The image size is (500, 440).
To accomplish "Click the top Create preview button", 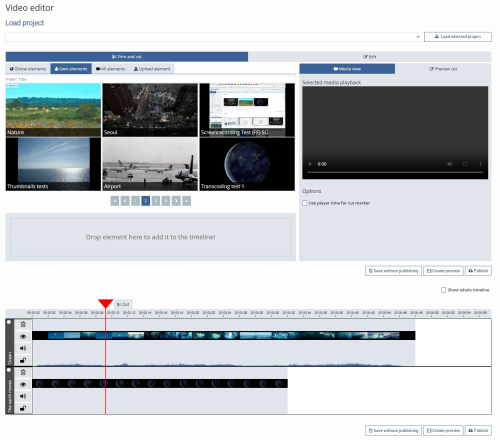I will pos(443,271).
